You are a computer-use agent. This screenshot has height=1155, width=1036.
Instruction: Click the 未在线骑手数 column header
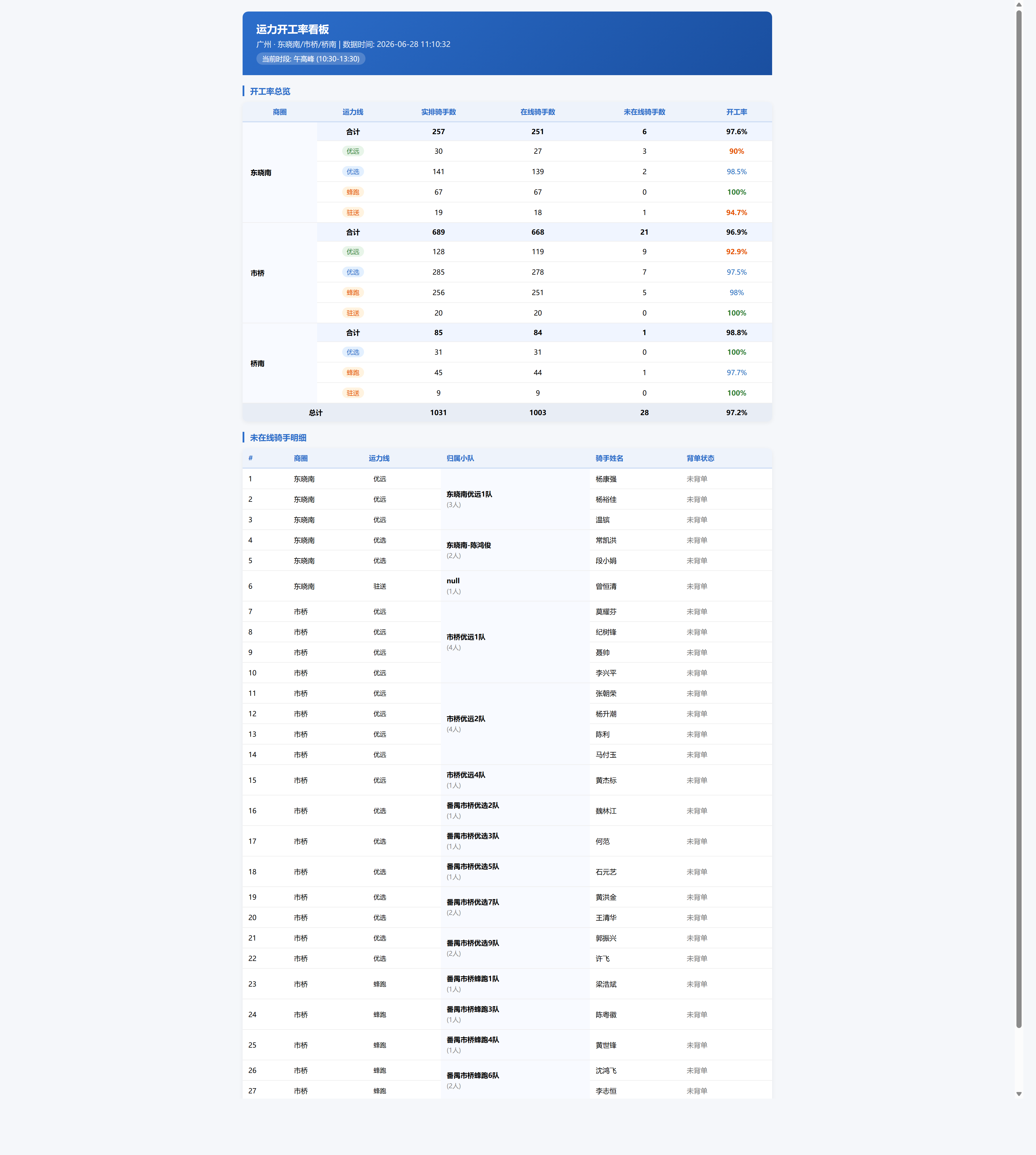tap(644, 112)
